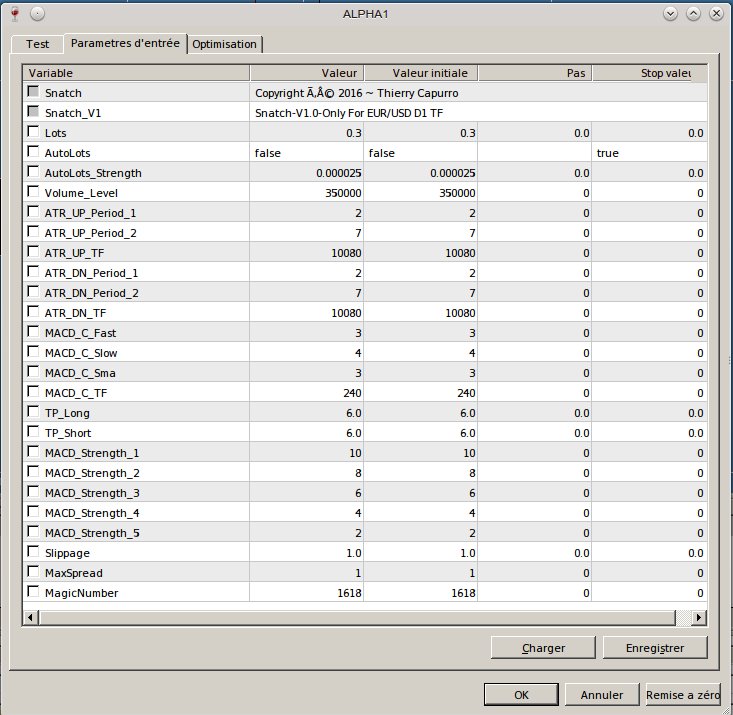
Task: Confirm with the OK button
Action: (521, 694)
